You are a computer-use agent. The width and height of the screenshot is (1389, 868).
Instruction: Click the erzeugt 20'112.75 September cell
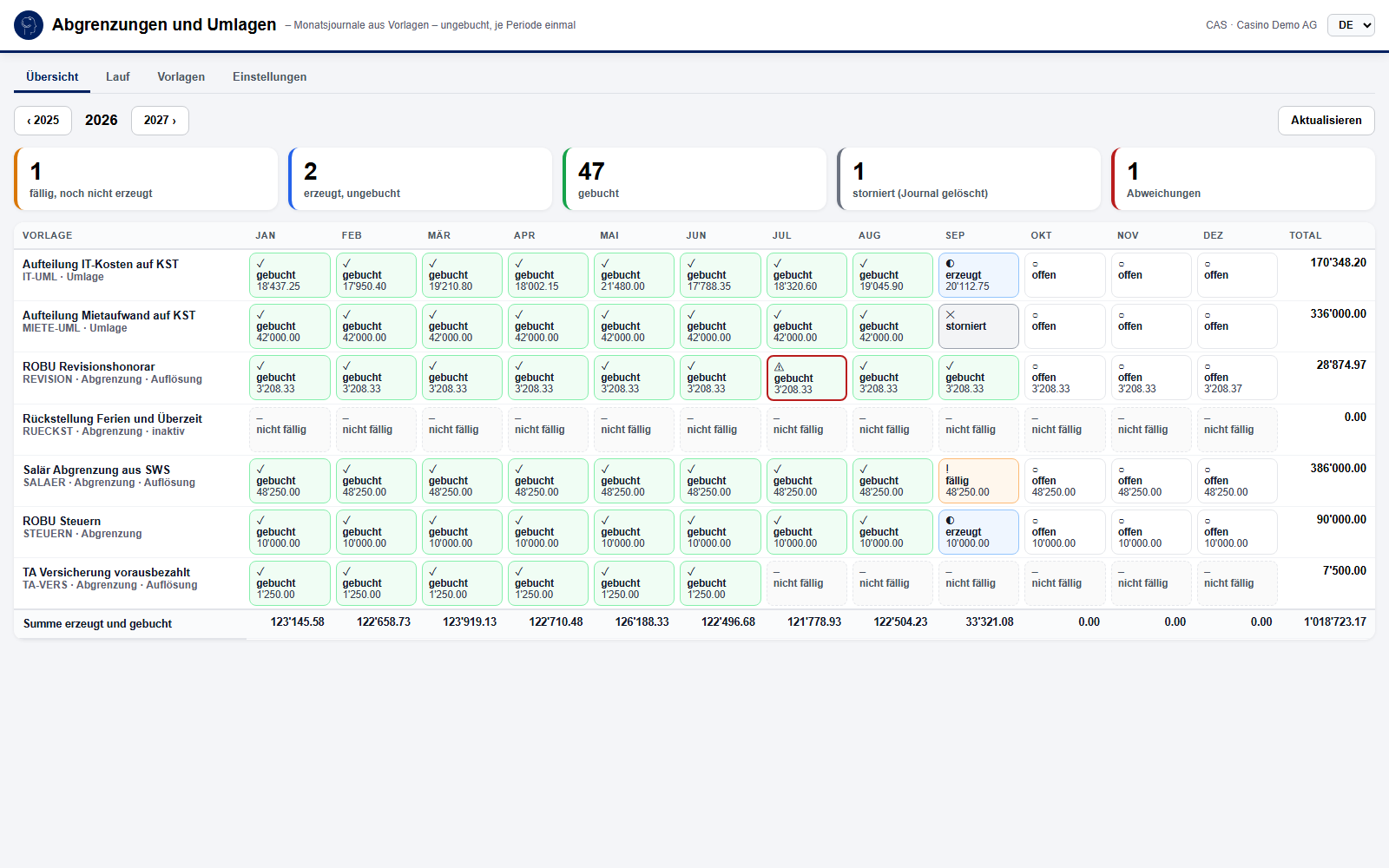pos(978,275)
